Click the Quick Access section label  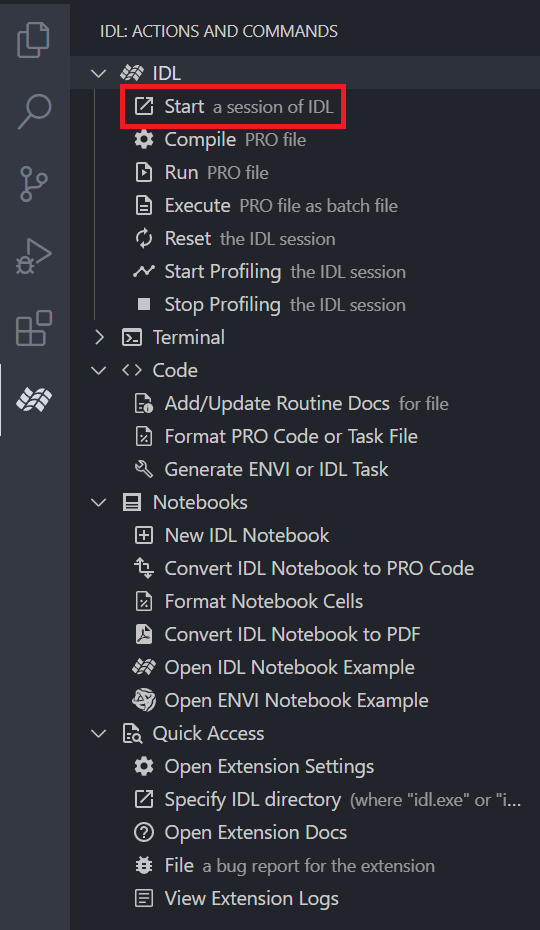(208, 733)
